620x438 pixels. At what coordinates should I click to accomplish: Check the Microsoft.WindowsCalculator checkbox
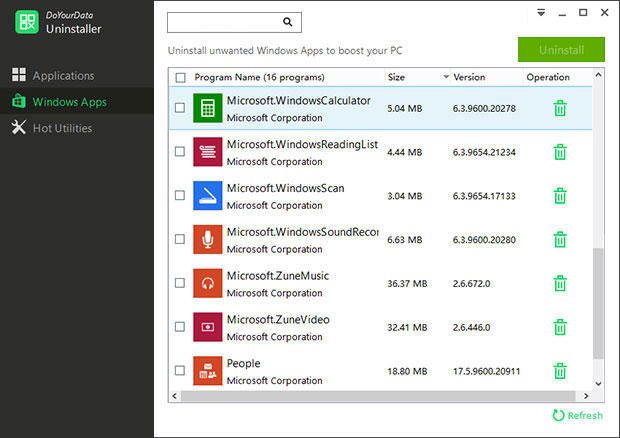pos(180,108)
